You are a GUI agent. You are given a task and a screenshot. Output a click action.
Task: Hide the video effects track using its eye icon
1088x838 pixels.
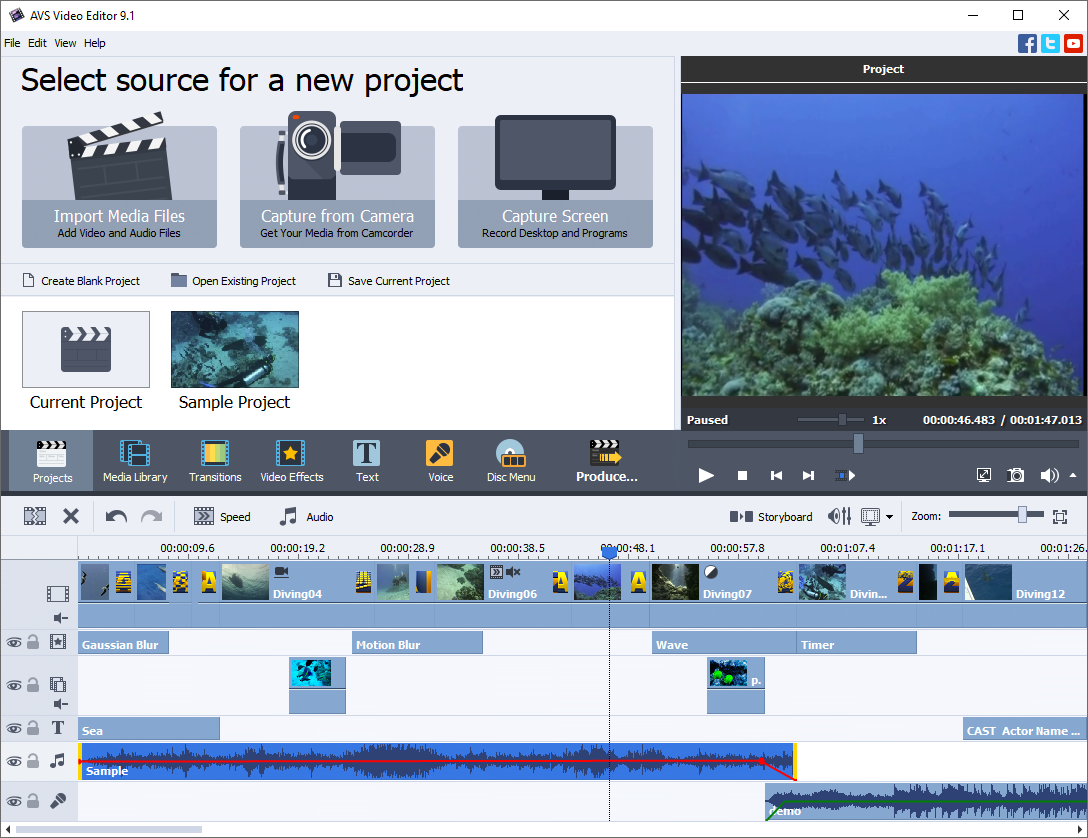(x=13, y=642)
